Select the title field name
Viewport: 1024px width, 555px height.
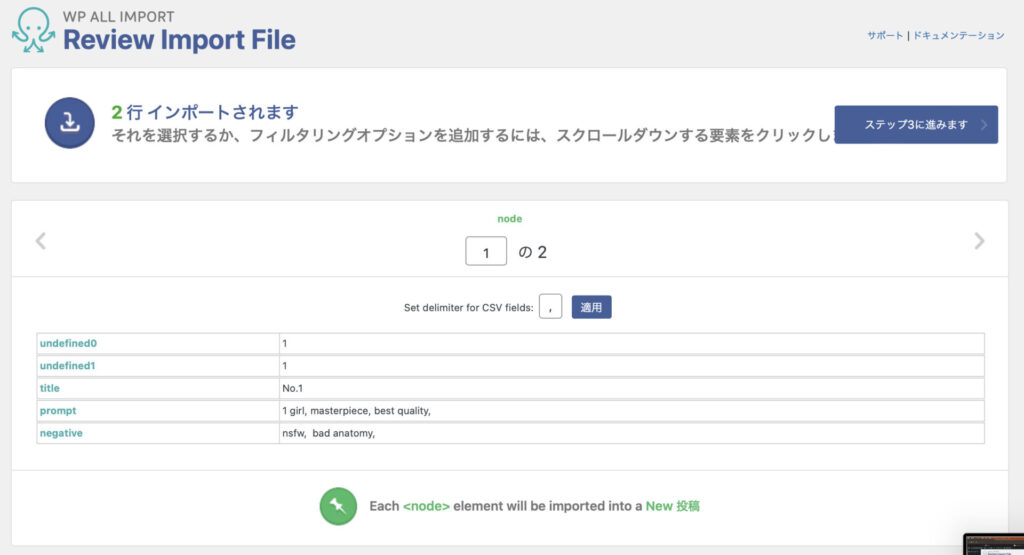click(x=52, y=388)
